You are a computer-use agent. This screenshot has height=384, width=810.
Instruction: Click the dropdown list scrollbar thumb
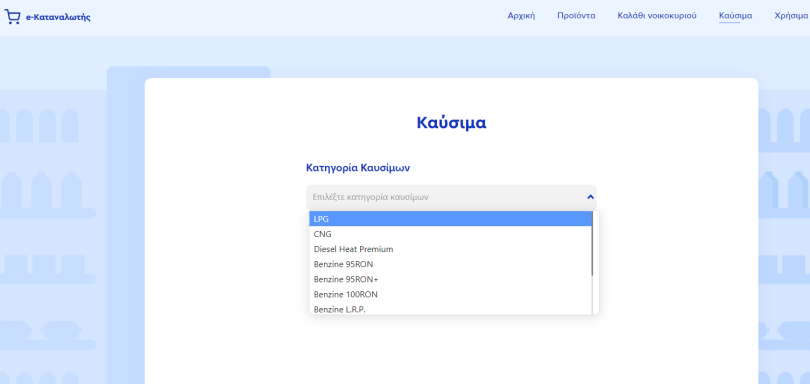(592, 243)
